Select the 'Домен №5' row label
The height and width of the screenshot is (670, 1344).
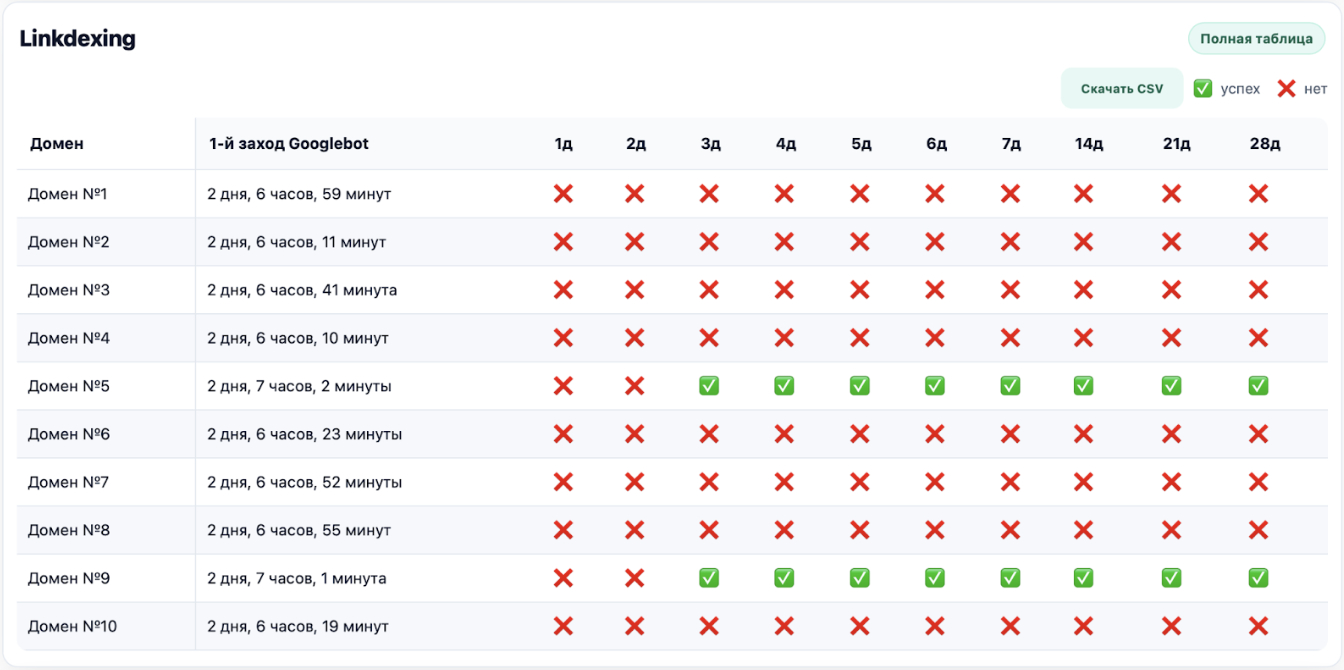click(68, 386)
